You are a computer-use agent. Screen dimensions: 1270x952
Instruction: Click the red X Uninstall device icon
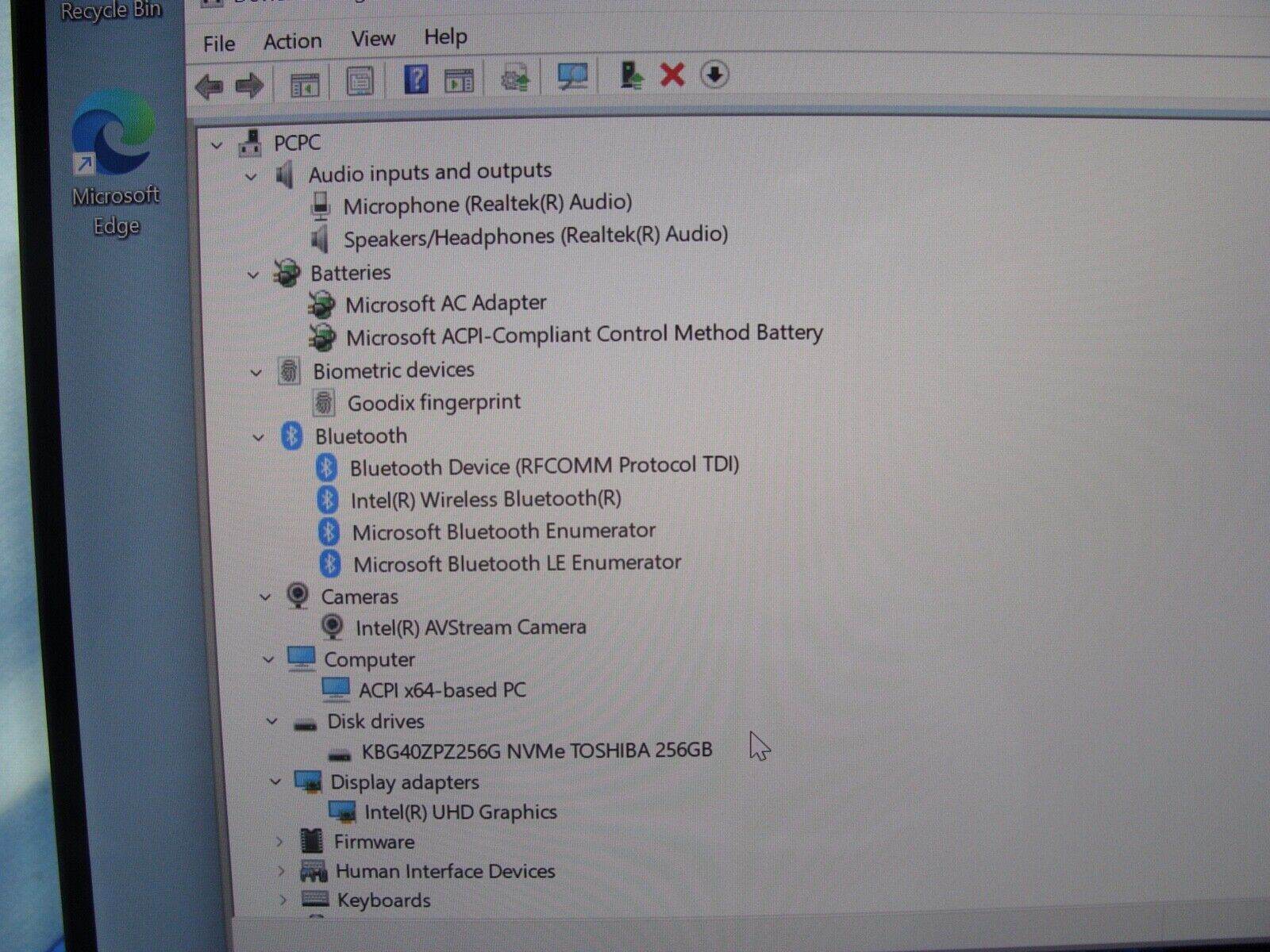(x=672, y=76)
